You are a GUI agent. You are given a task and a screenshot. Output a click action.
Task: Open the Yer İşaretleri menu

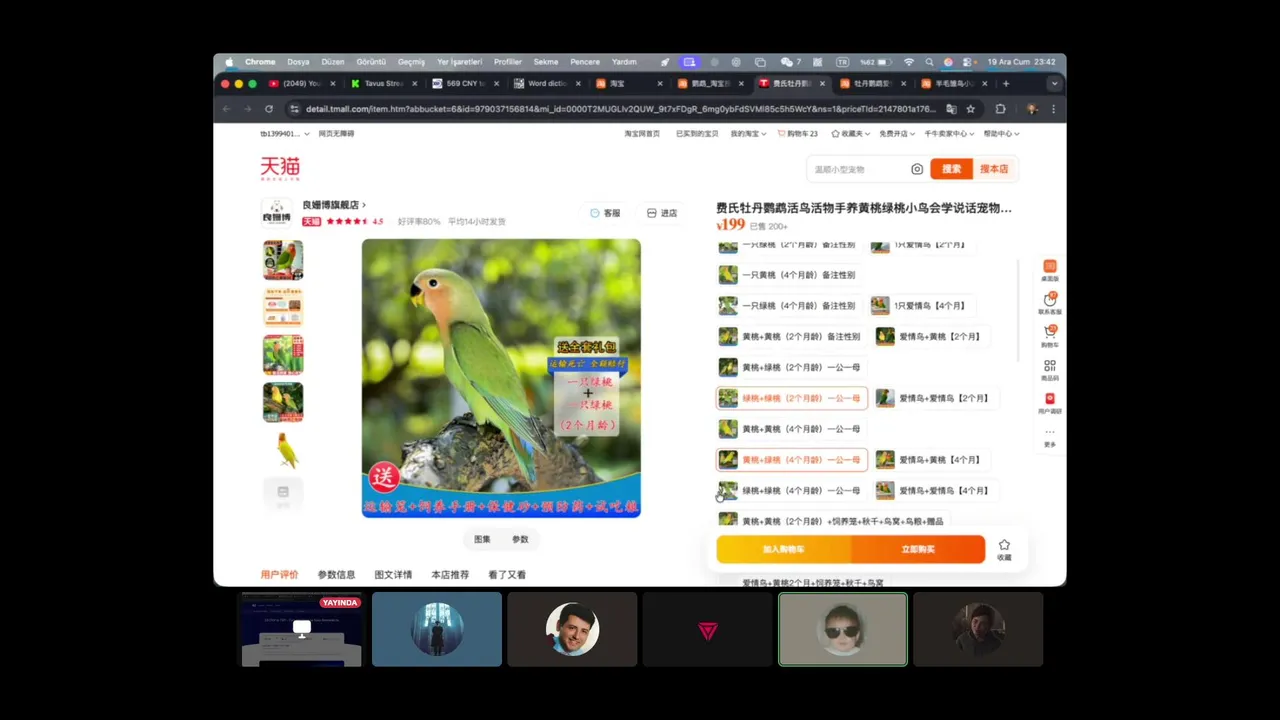pyautogui.click(x=459, y=62)
